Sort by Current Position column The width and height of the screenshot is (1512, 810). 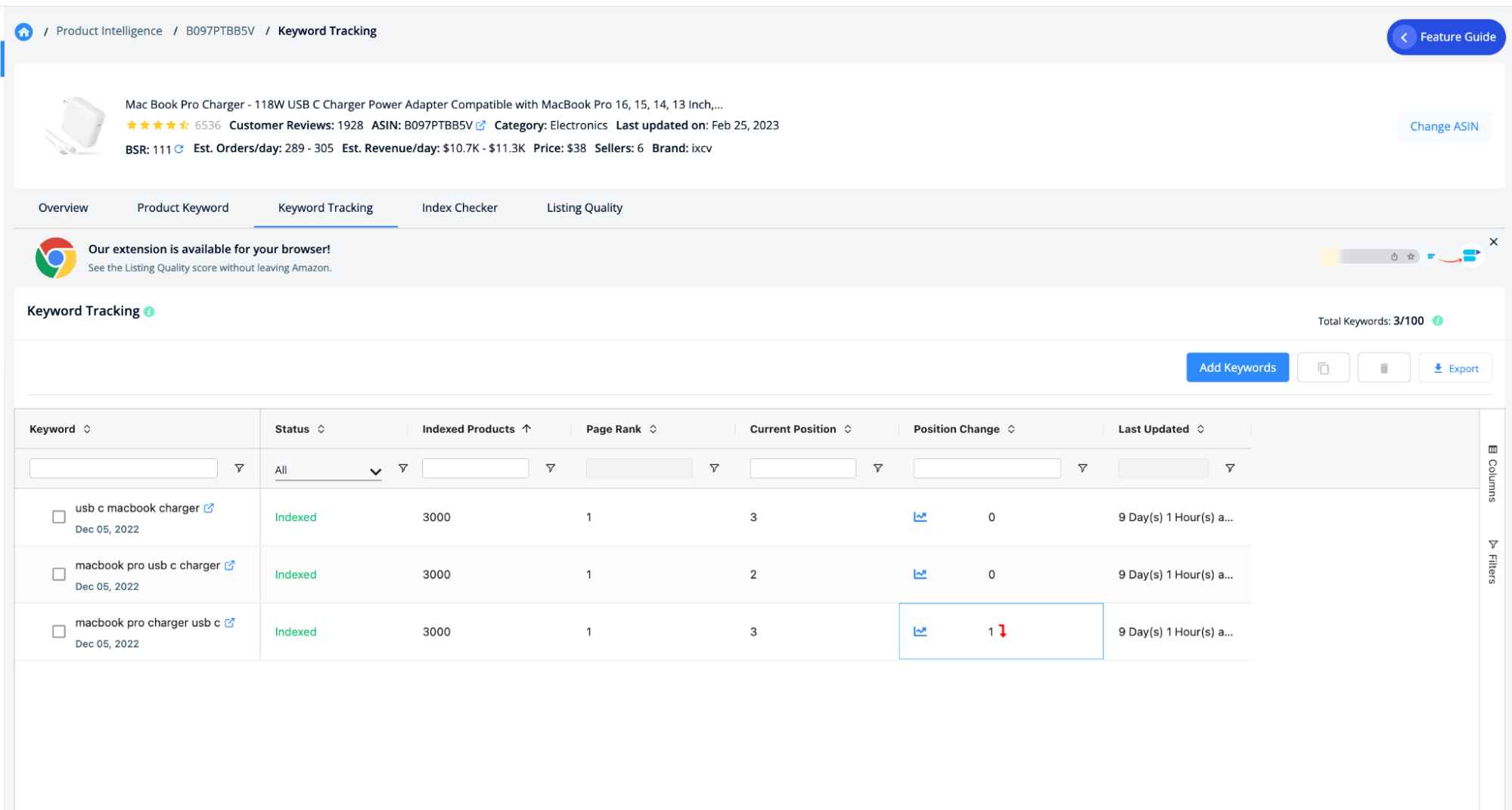tap(848, 430)
